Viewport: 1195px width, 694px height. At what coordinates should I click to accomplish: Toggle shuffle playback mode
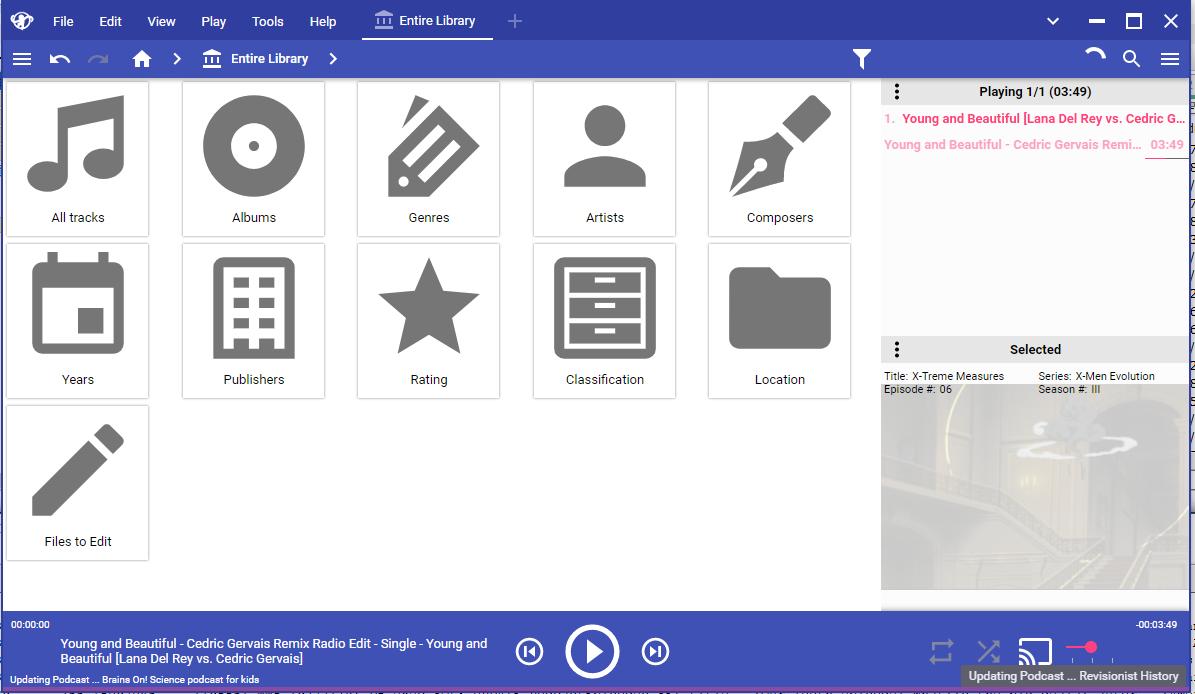point(988,652)
